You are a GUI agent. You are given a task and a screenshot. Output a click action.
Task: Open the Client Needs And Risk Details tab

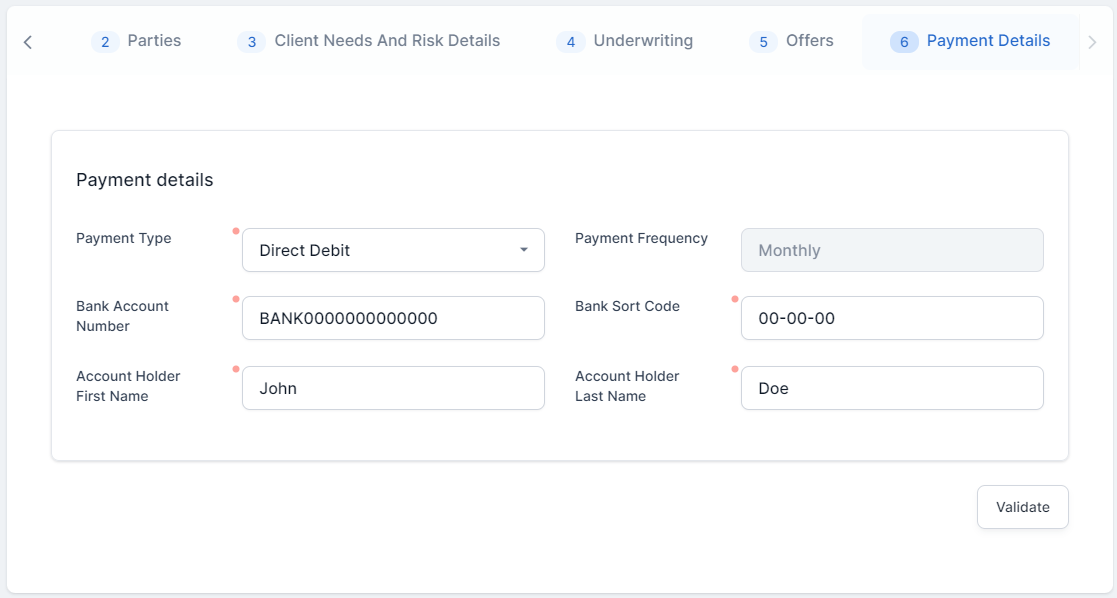click(x=387, y=41)
